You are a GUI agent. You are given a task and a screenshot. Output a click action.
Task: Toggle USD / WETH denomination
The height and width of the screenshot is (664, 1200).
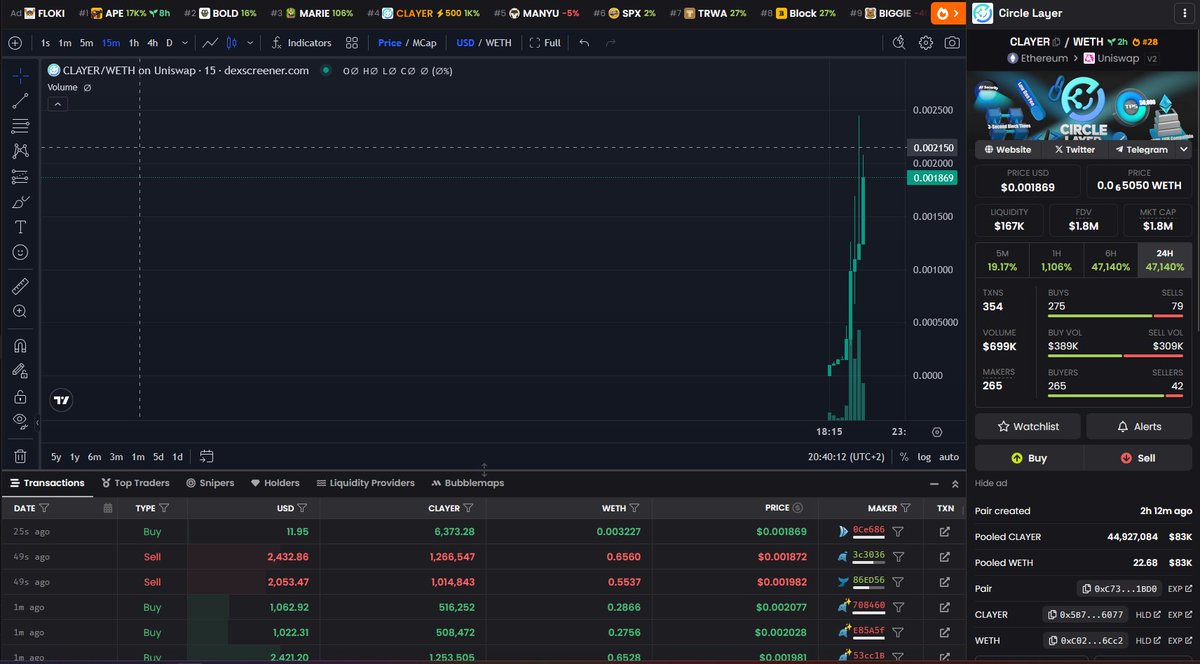pos(483,43)
